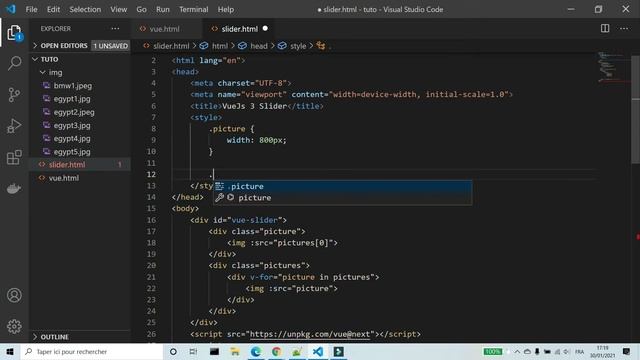The image size is (640, 360).
Task: Open Microsoft Edge from the taskbar
Action: pos(256,351)
